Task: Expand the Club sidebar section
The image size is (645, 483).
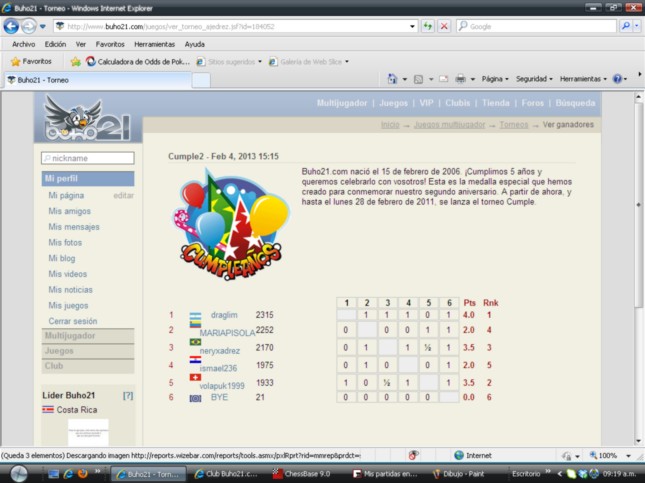Action: point(88,366)
